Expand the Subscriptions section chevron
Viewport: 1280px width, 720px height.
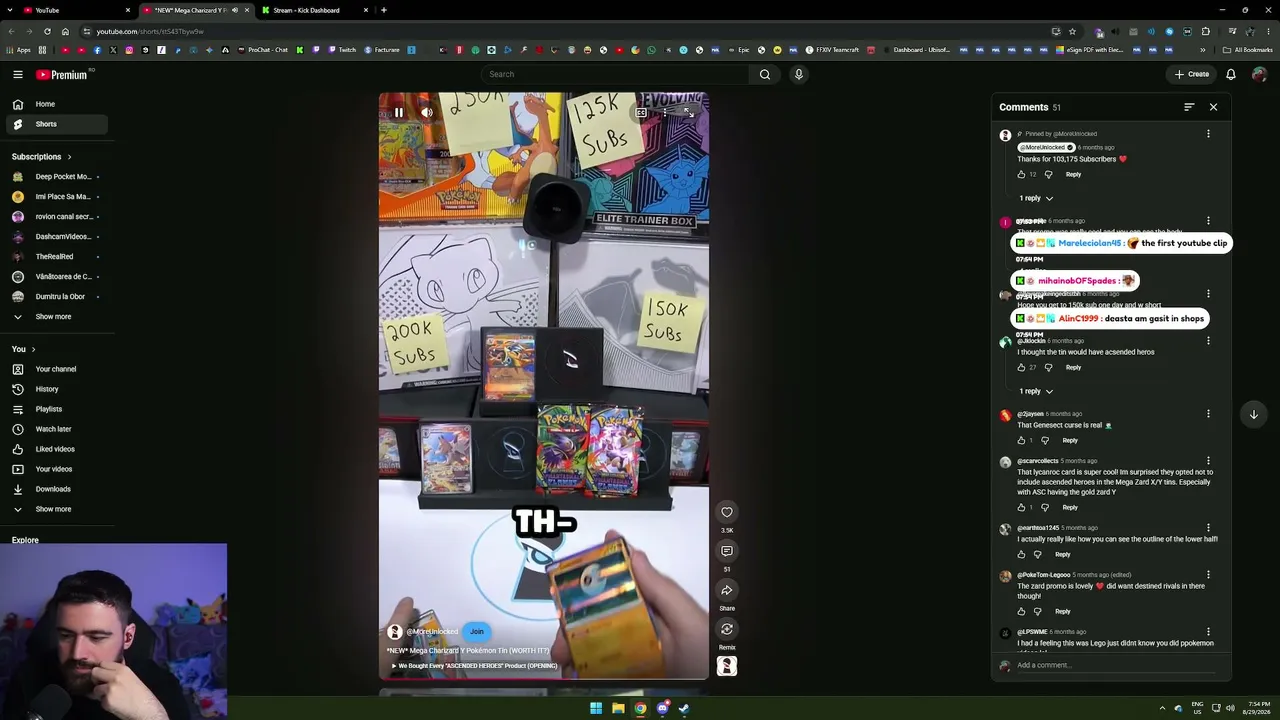point(70,157)
